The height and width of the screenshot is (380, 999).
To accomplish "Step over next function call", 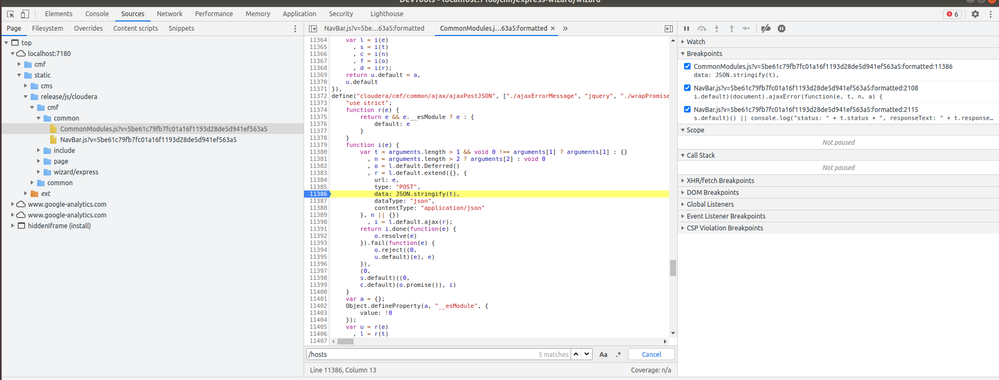I will coord(701,29).
